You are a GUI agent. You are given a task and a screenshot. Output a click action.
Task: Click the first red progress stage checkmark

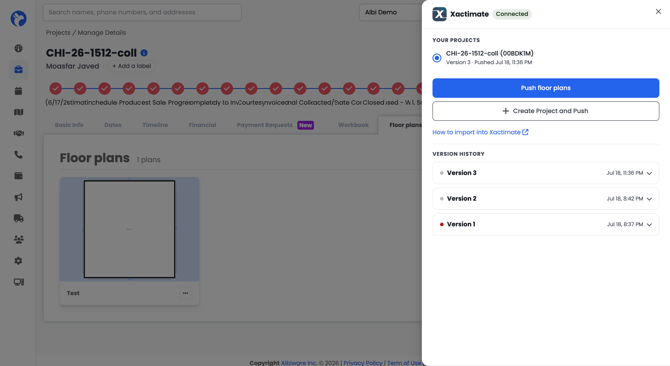click(x=56, y=88)
